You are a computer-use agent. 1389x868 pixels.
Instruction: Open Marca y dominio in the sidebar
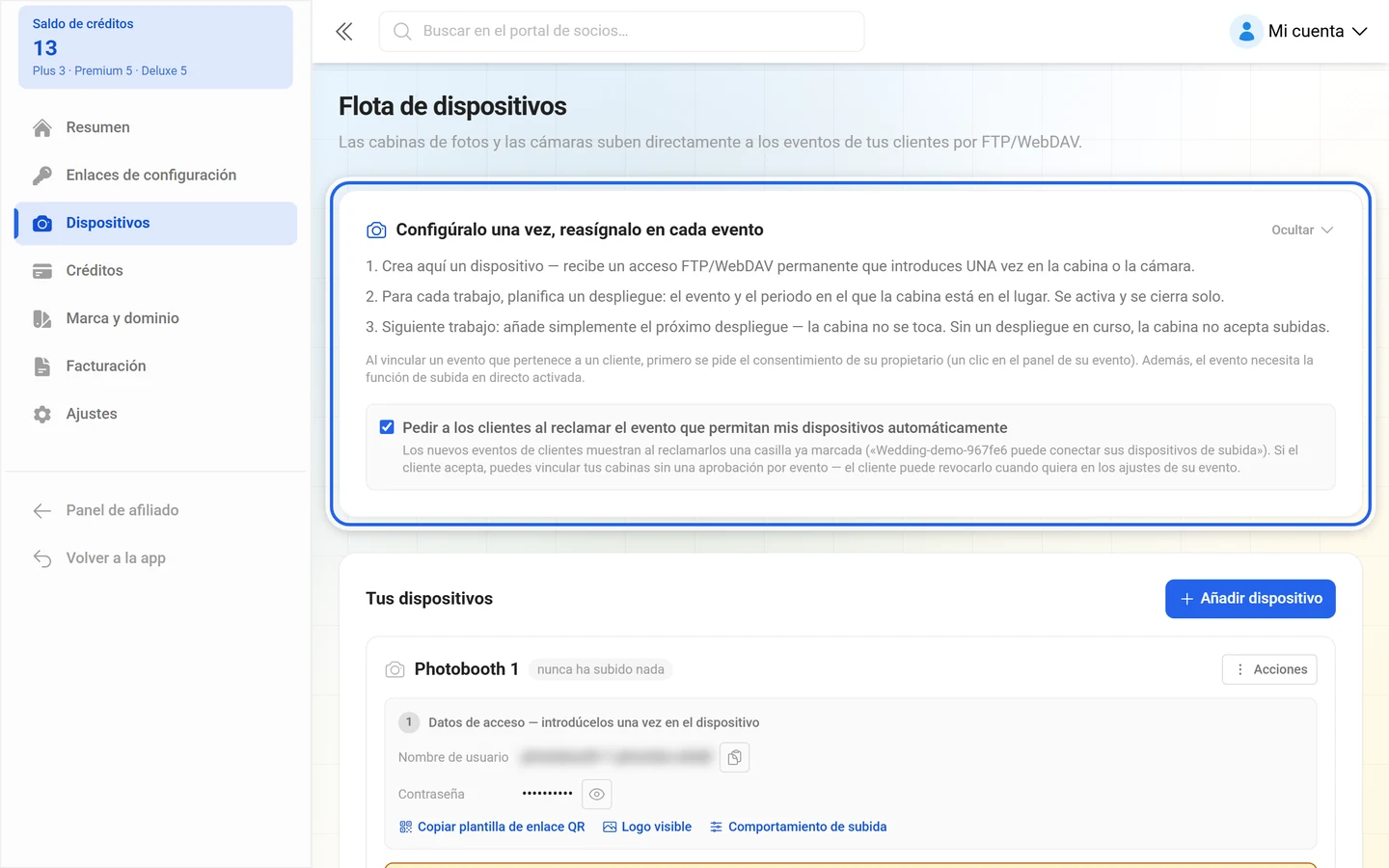(156, 318)
